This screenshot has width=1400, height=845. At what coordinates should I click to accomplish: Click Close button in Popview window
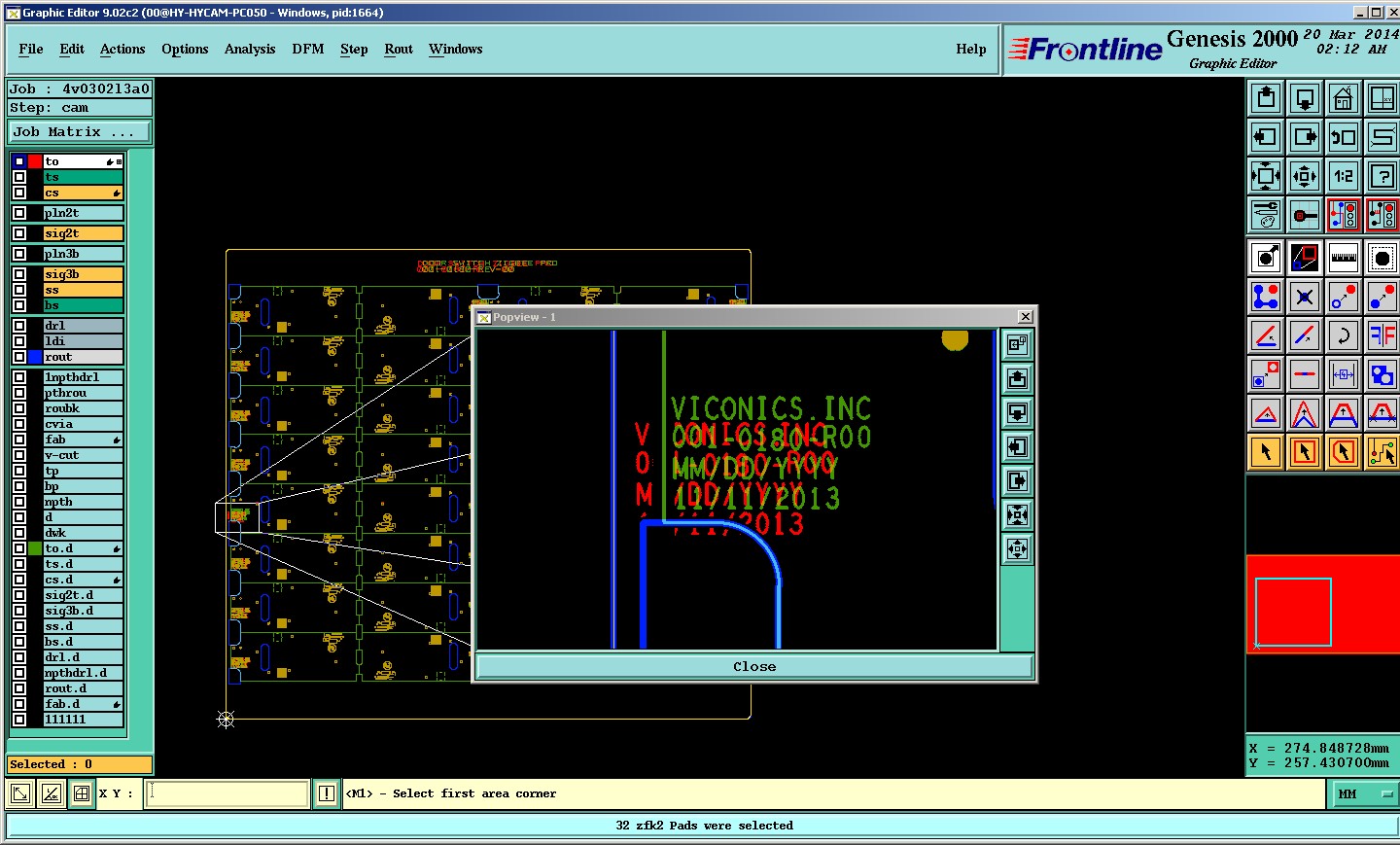tap(754, 666)
